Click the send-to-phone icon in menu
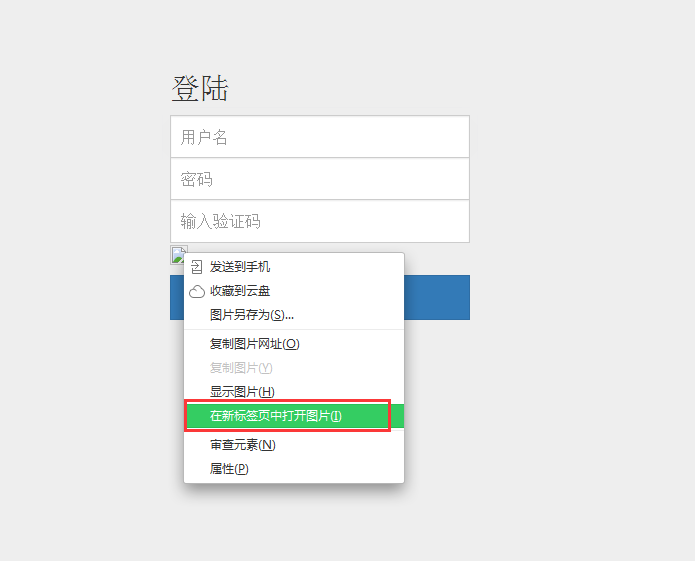This screenshot has width=695, height=561. [x=196, y=267]
